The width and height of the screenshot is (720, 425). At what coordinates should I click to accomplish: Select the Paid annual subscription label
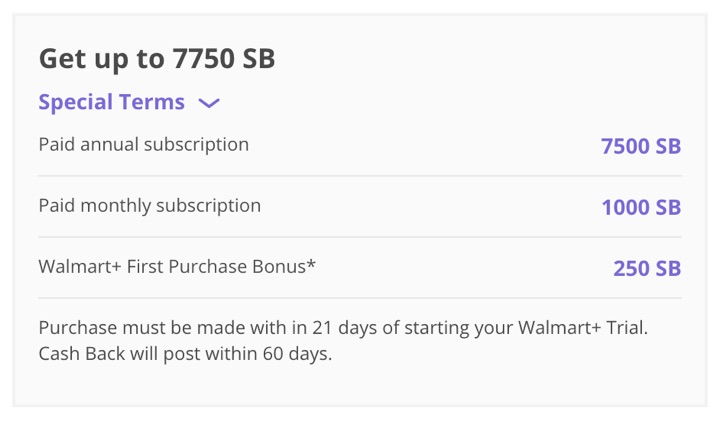143,145
